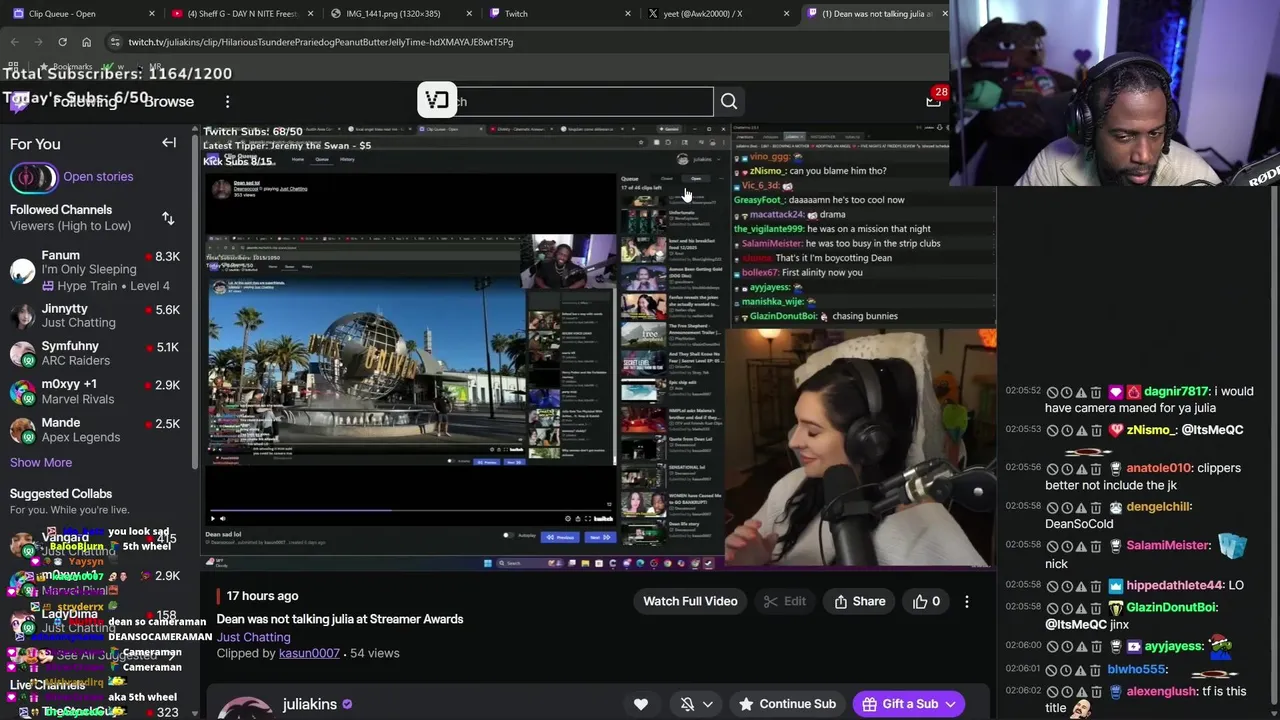This screenshot has height=720, width=1280.
Task: View site information in address bar
Action: tap(115, 42)
